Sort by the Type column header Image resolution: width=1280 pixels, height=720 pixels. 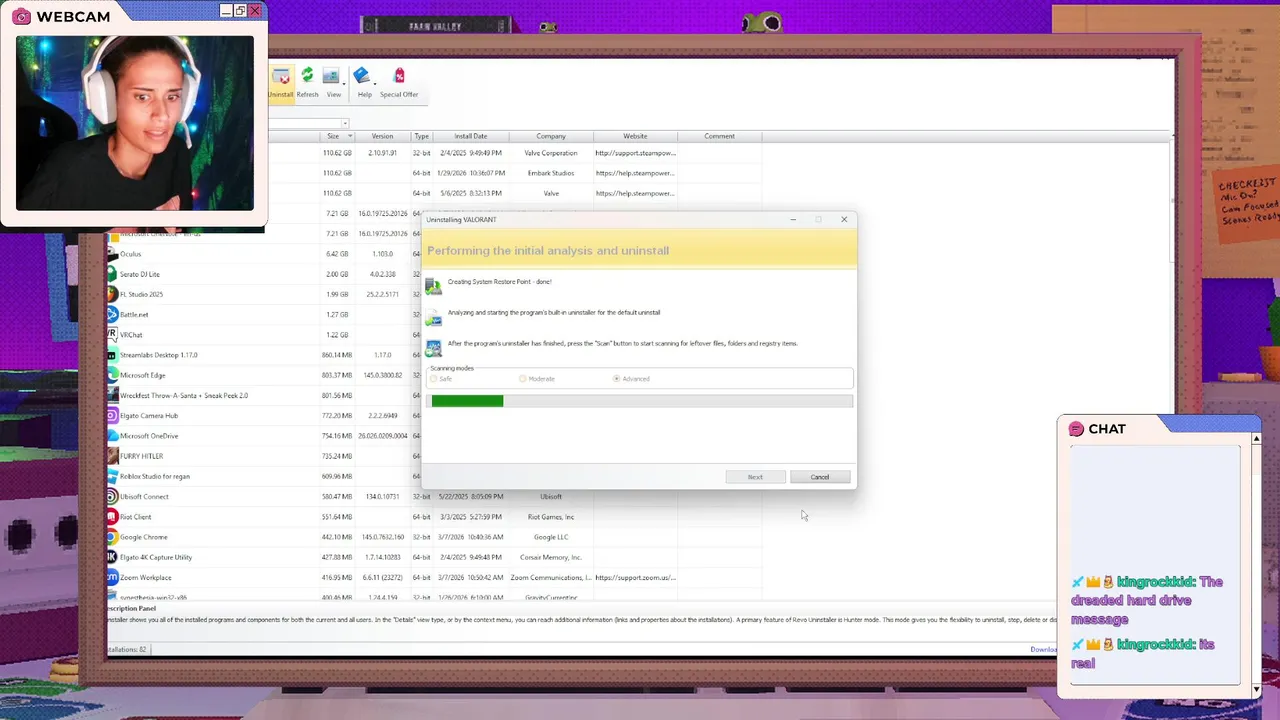[x=422, y=136]
